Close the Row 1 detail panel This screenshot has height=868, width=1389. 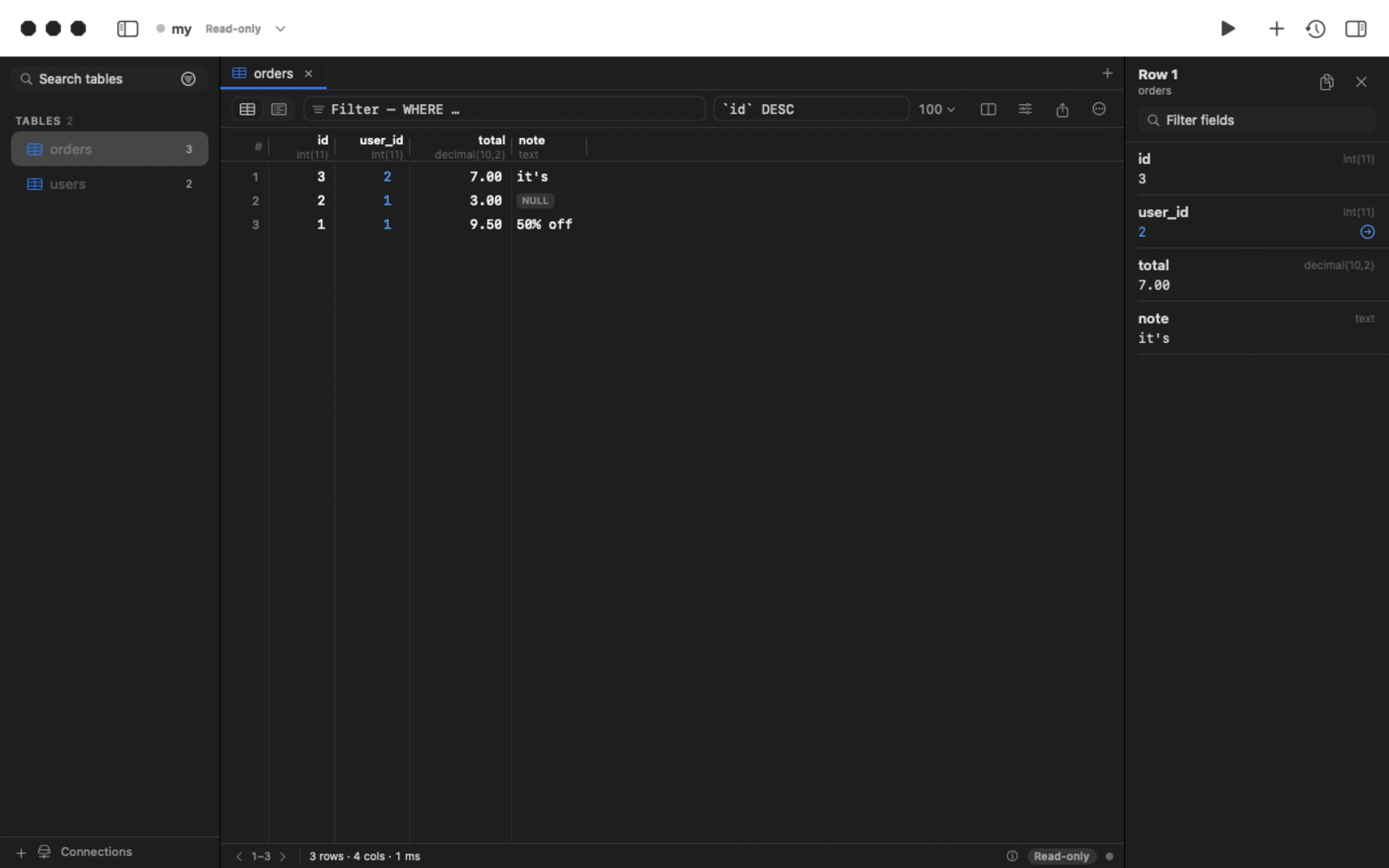(x=1361, y=82)
